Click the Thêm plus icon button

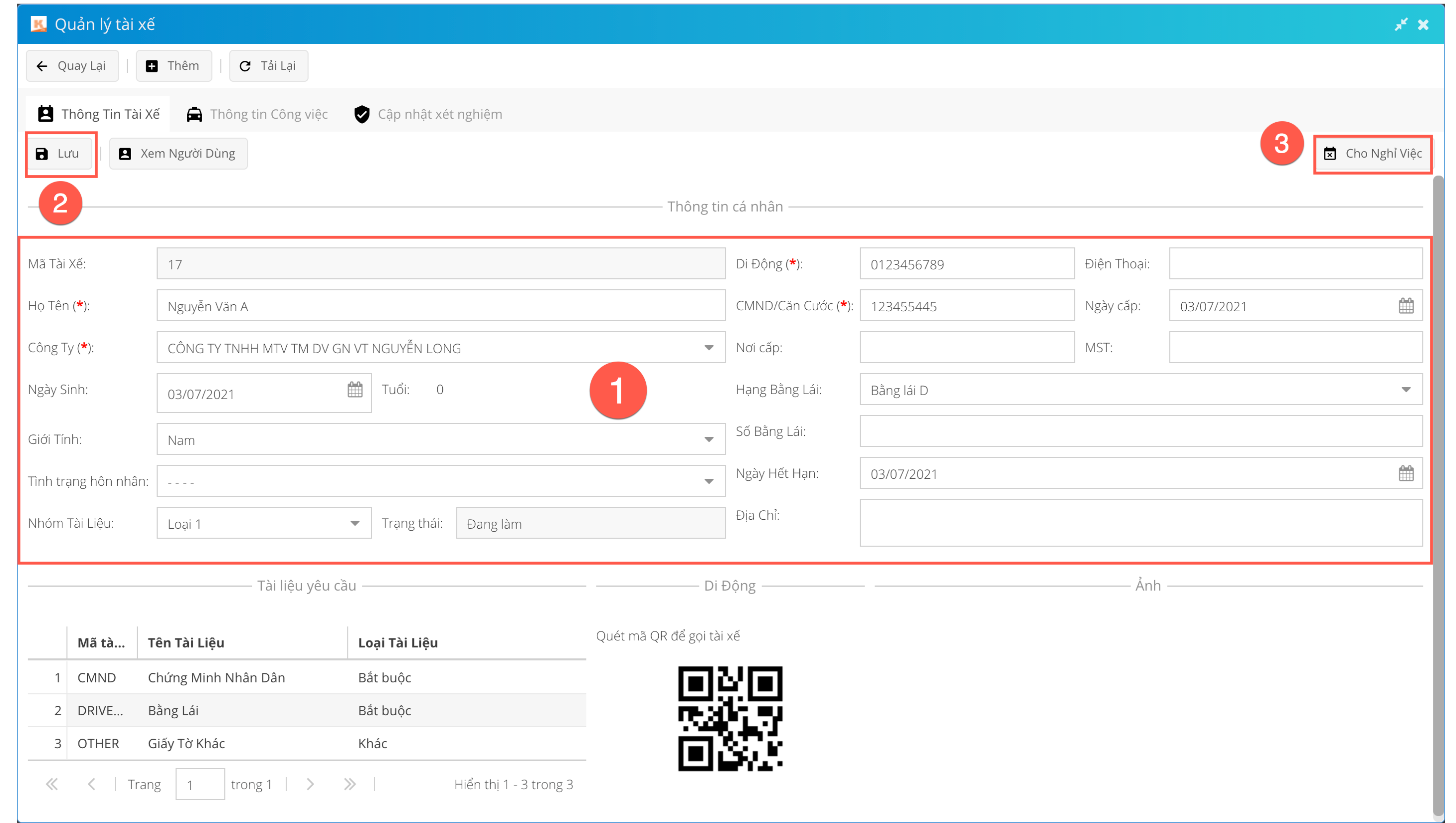coord(152,66)
